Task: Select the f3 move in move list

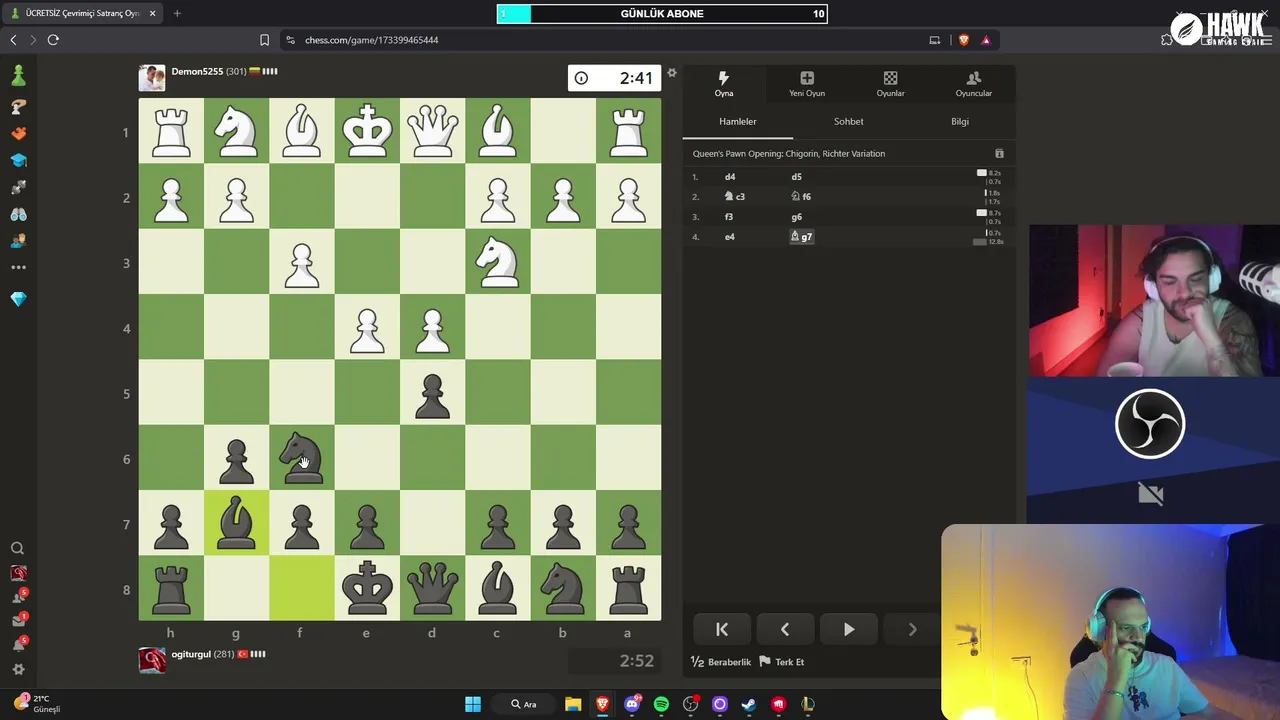Action: click(729, 217)
